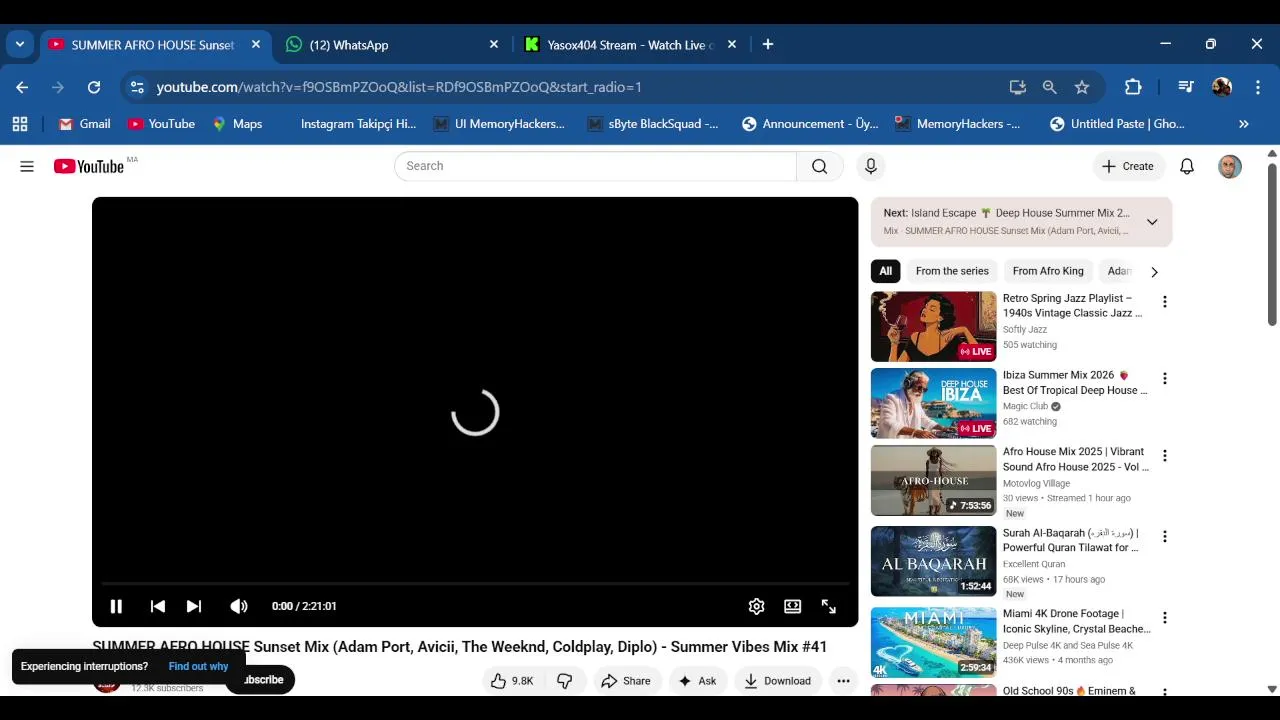Screen dimensions: 1280x720
Task: Skip to next video in playlist
Action: (194, 606)
